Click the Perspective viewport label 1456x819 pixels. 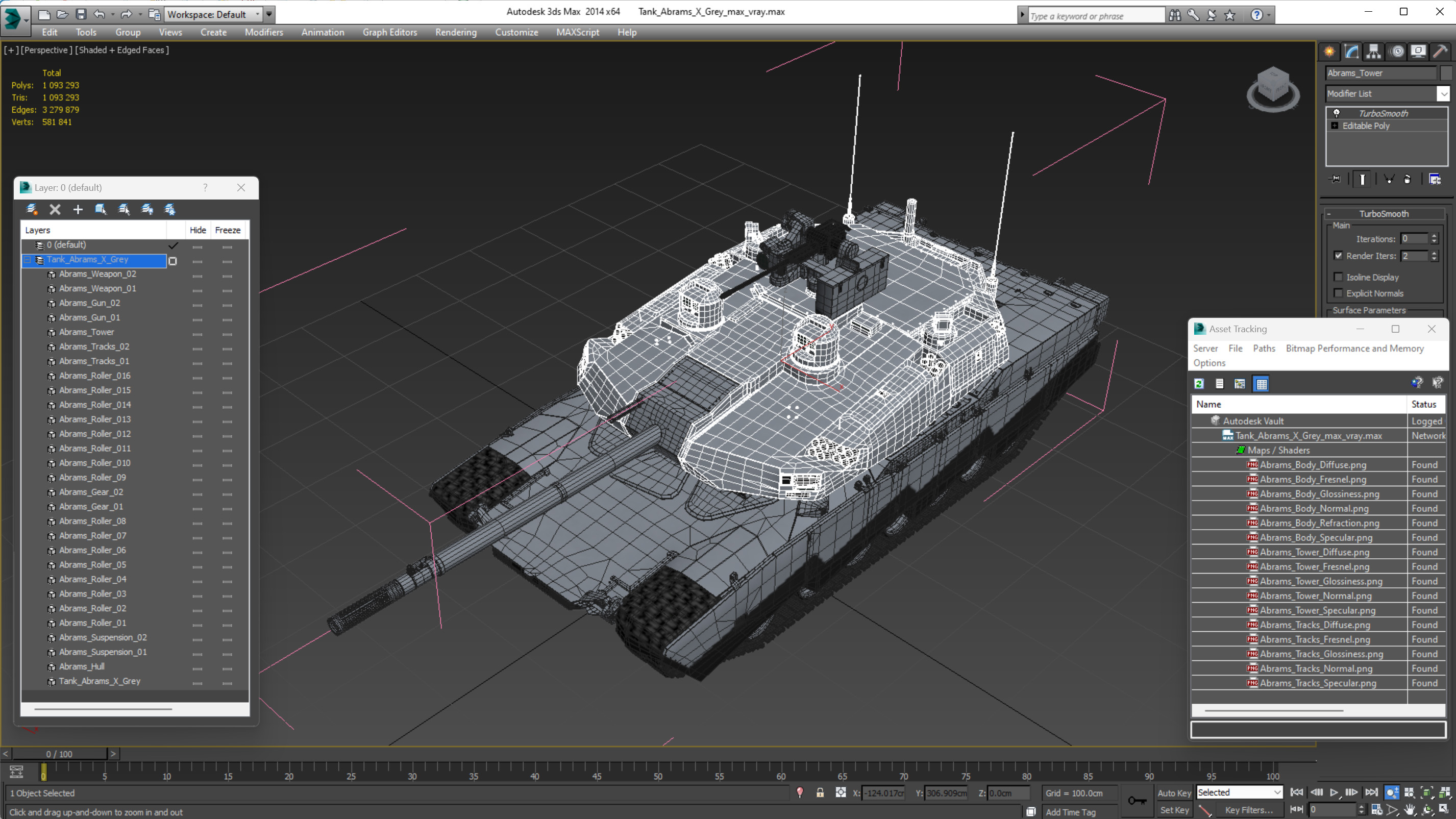coord(46,49)
